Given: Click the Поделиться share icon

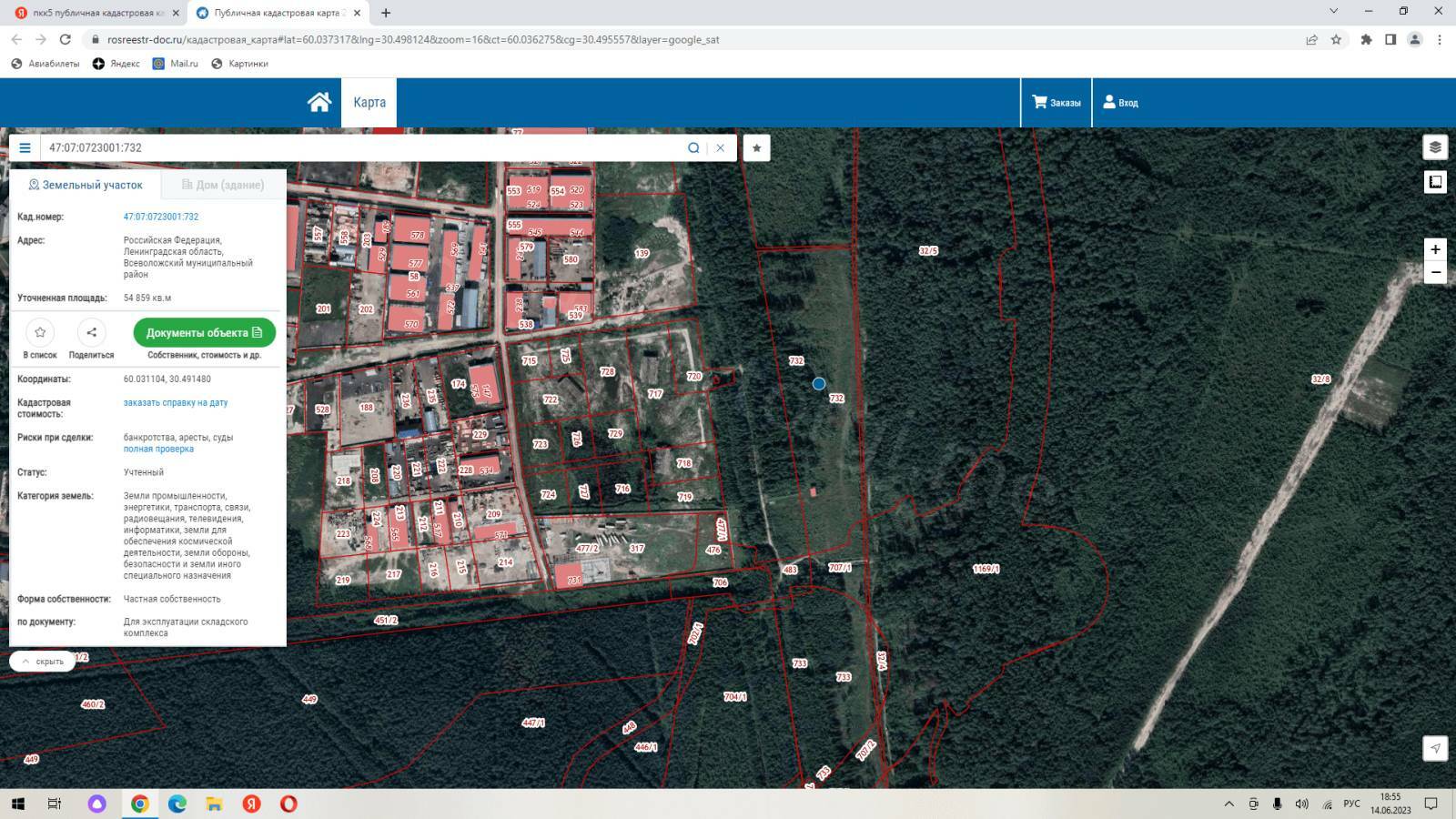Looking at the screenshot, I should [x=91, y=332].
